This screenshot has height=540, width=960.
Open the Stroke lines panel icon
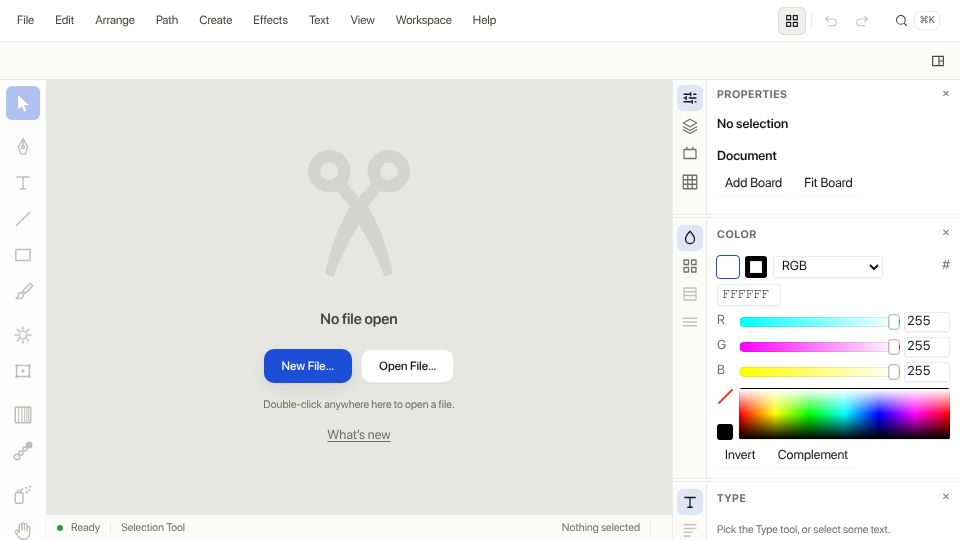coord(690,321)
